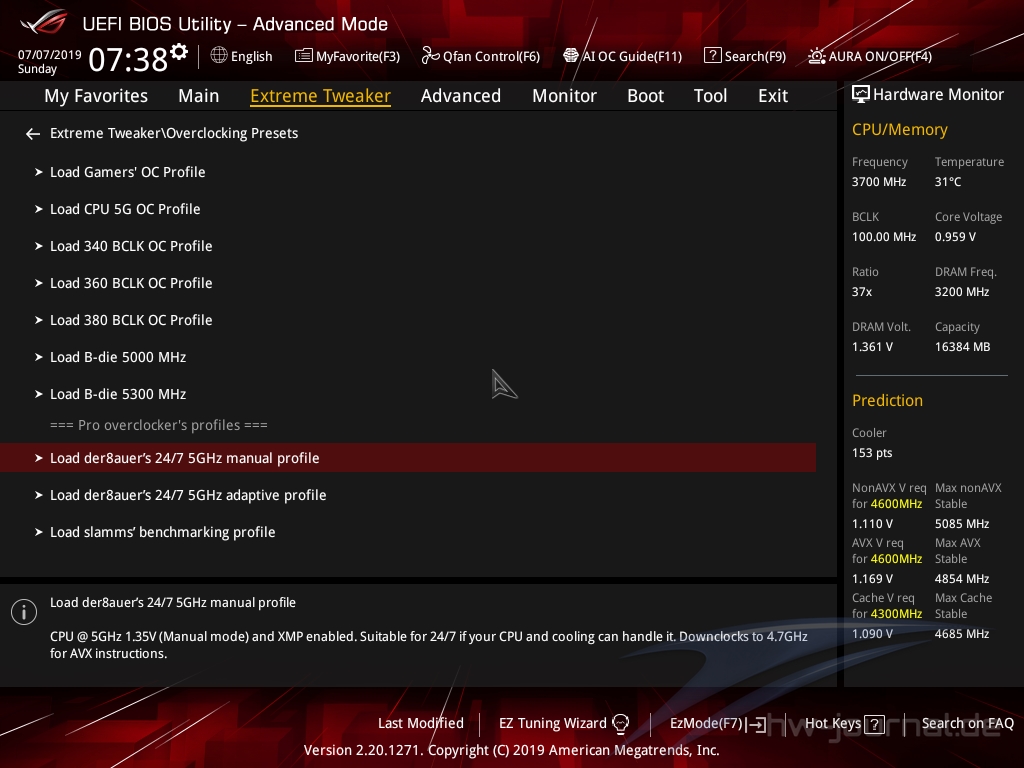Click the Search question mark icon

[712, 56]
